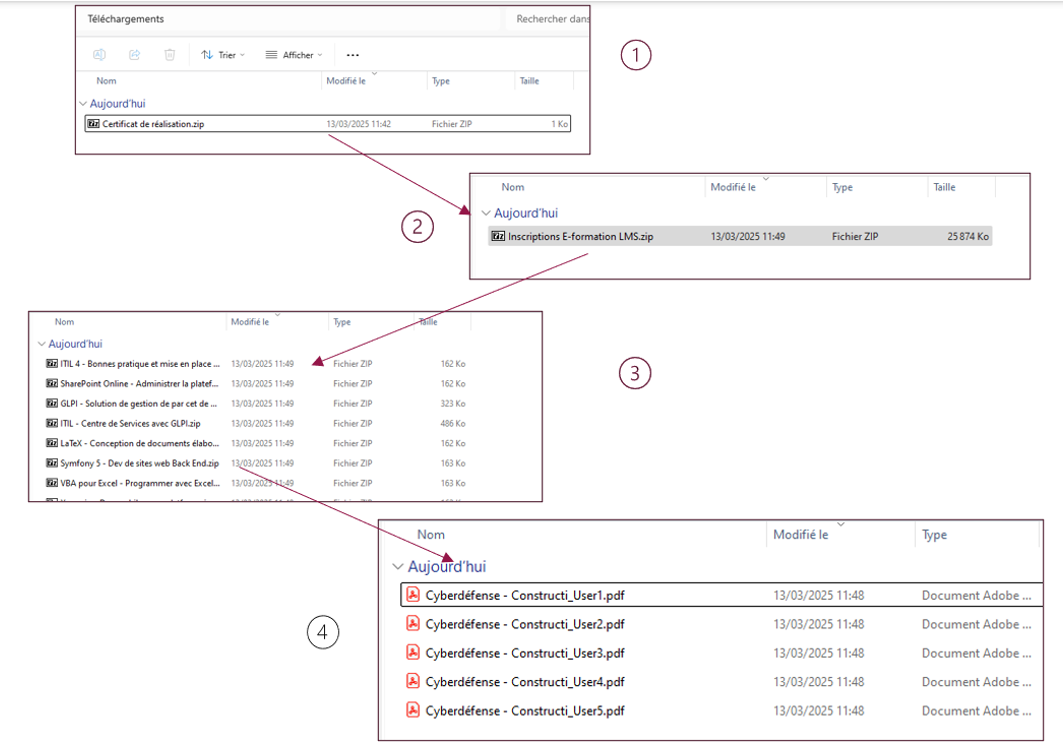
Task: Click the Share icon in the Téléchargements toolbar
Action: 134,55
